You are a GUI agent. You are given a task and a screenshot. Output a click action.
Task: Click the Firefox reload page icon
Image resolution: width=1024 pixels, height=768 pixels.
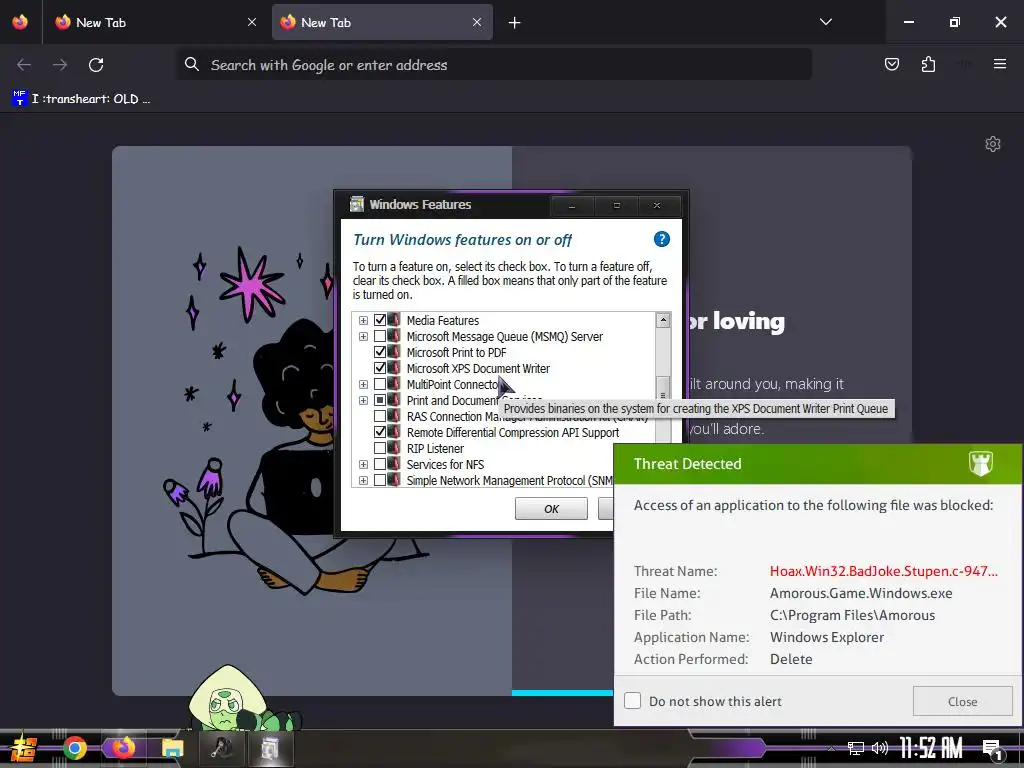tap(96, 65)
